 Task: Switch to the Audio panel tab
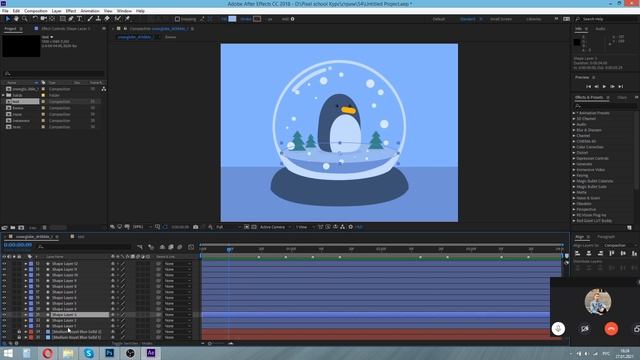(600, 29)
